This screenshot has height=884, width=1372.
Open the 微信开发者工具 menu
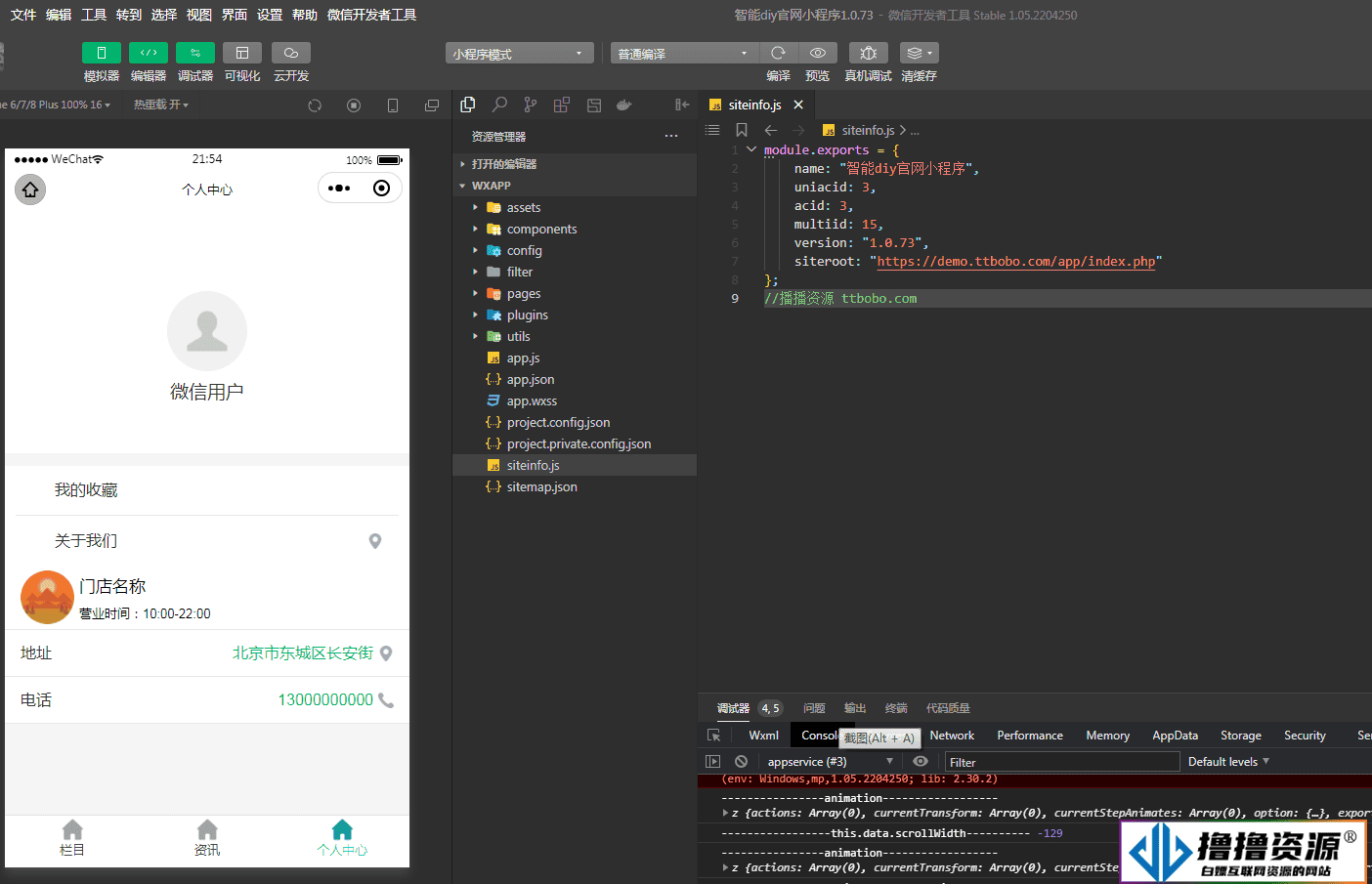point(371,15)
